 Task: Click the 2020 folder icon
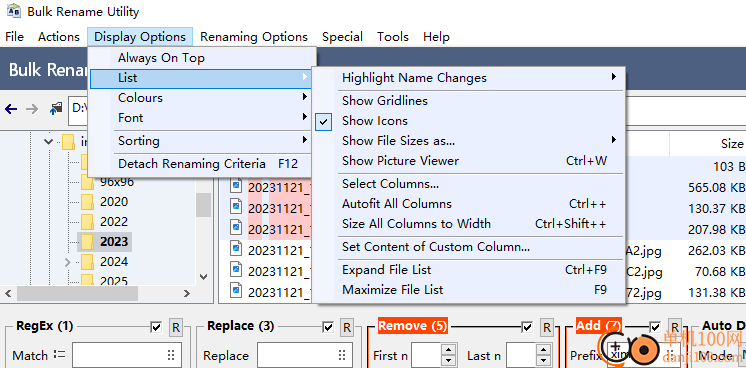[87, 202]
